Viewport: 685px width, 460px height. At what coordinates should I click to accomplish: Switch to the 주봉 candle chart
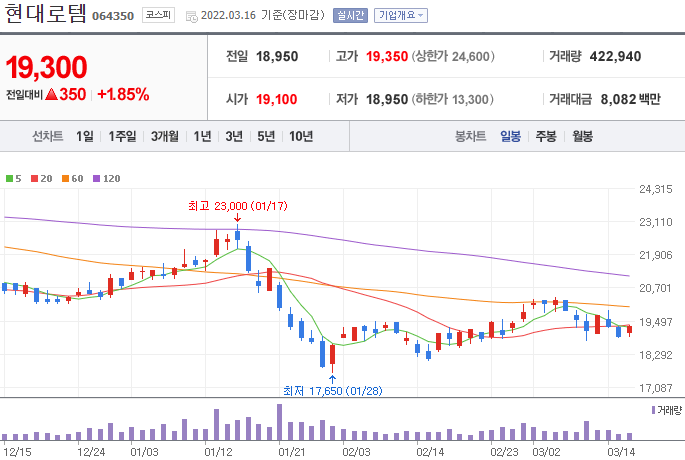(x=546, y=136)
